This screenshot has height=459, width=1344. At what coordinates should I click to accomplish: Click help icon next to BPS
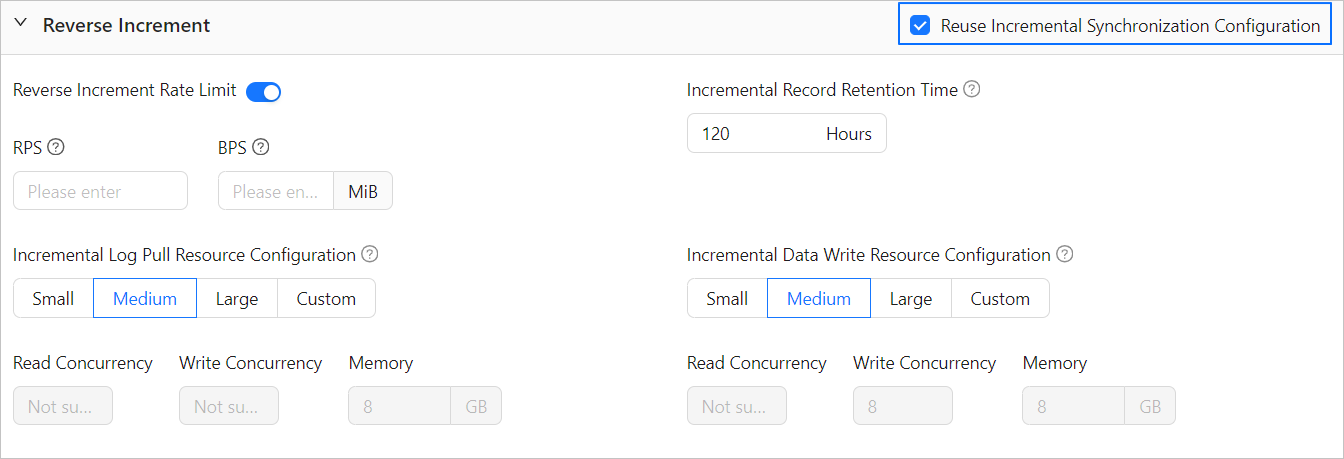pos(261,147)
